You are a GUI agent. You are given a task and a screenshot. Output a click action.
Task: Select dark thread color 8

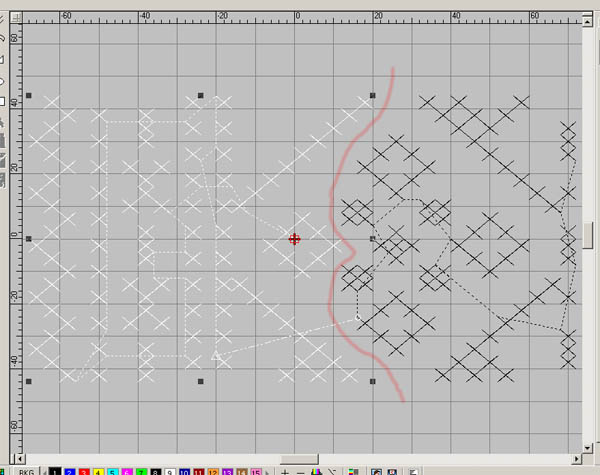click(x=155, y=472)
